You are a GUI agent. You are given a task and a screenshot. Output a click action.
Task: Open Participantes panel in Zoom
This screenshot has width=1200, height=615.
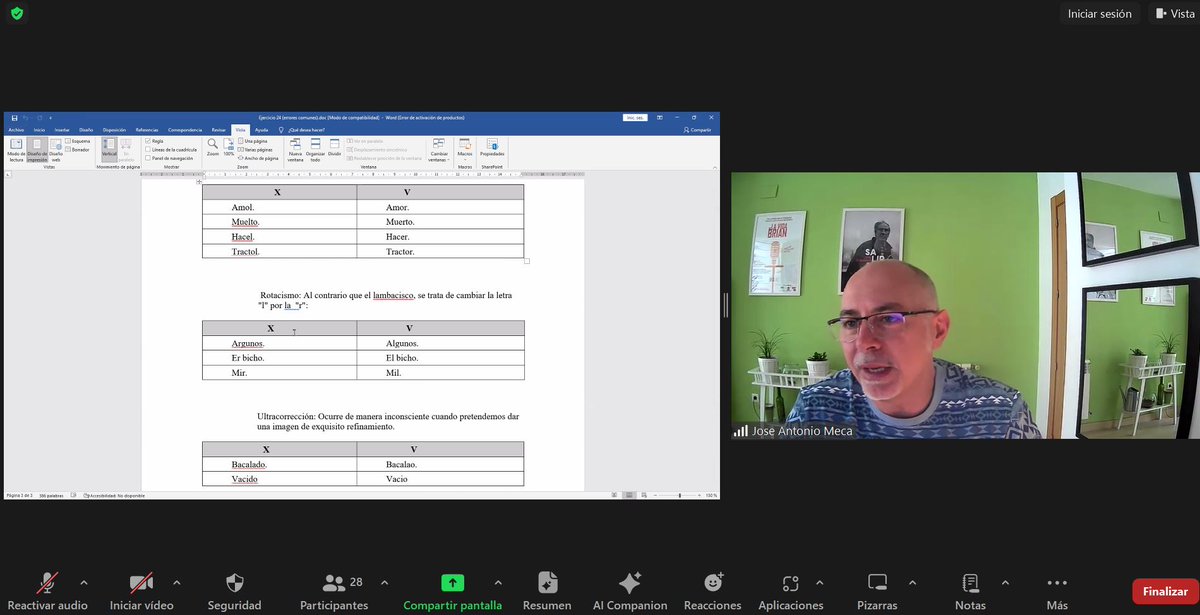pos(333,592)
